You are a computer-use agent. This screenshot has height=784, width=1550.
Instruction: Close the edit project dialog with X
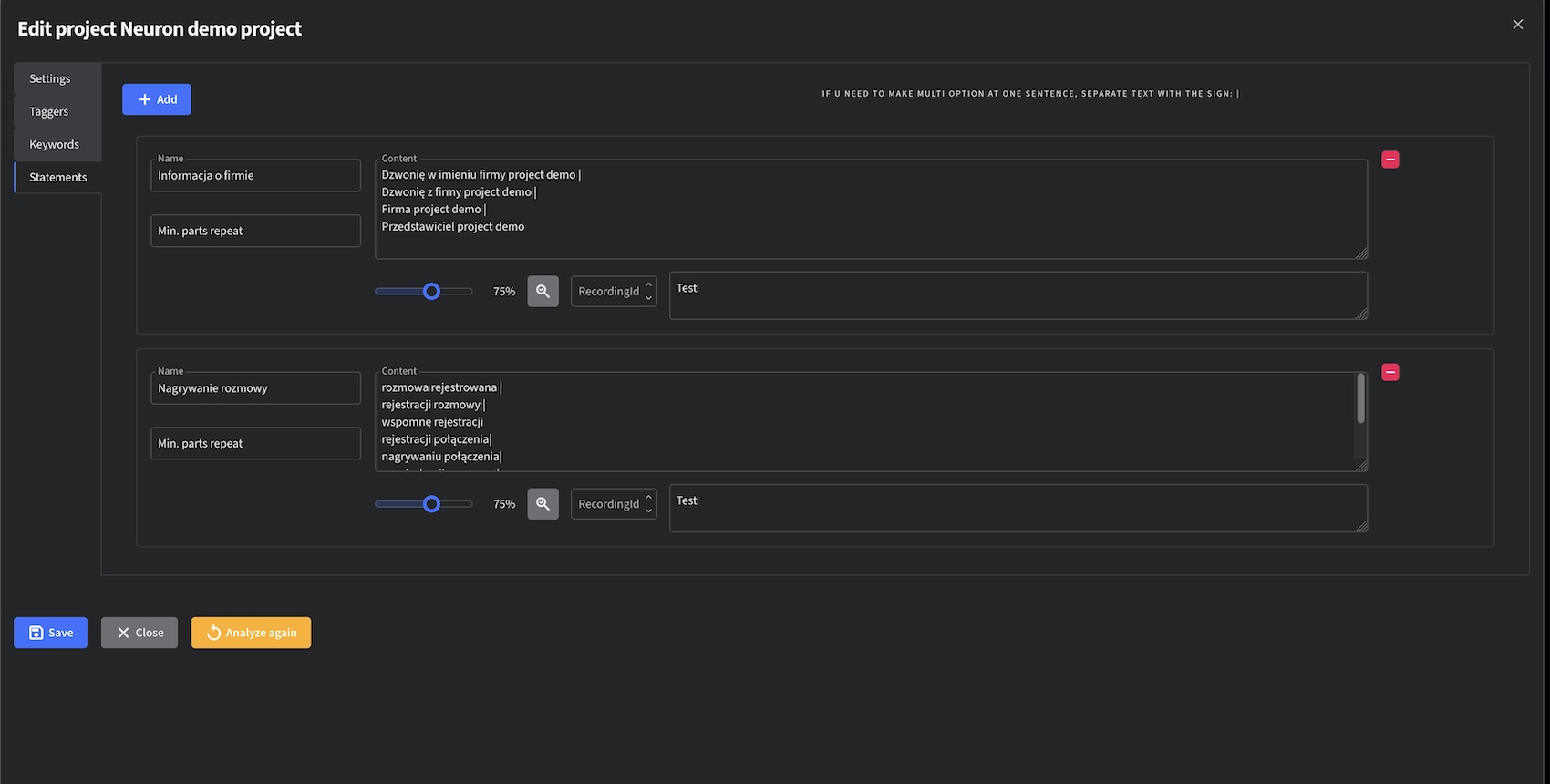pyautogui.click(x=1517, y=25)
